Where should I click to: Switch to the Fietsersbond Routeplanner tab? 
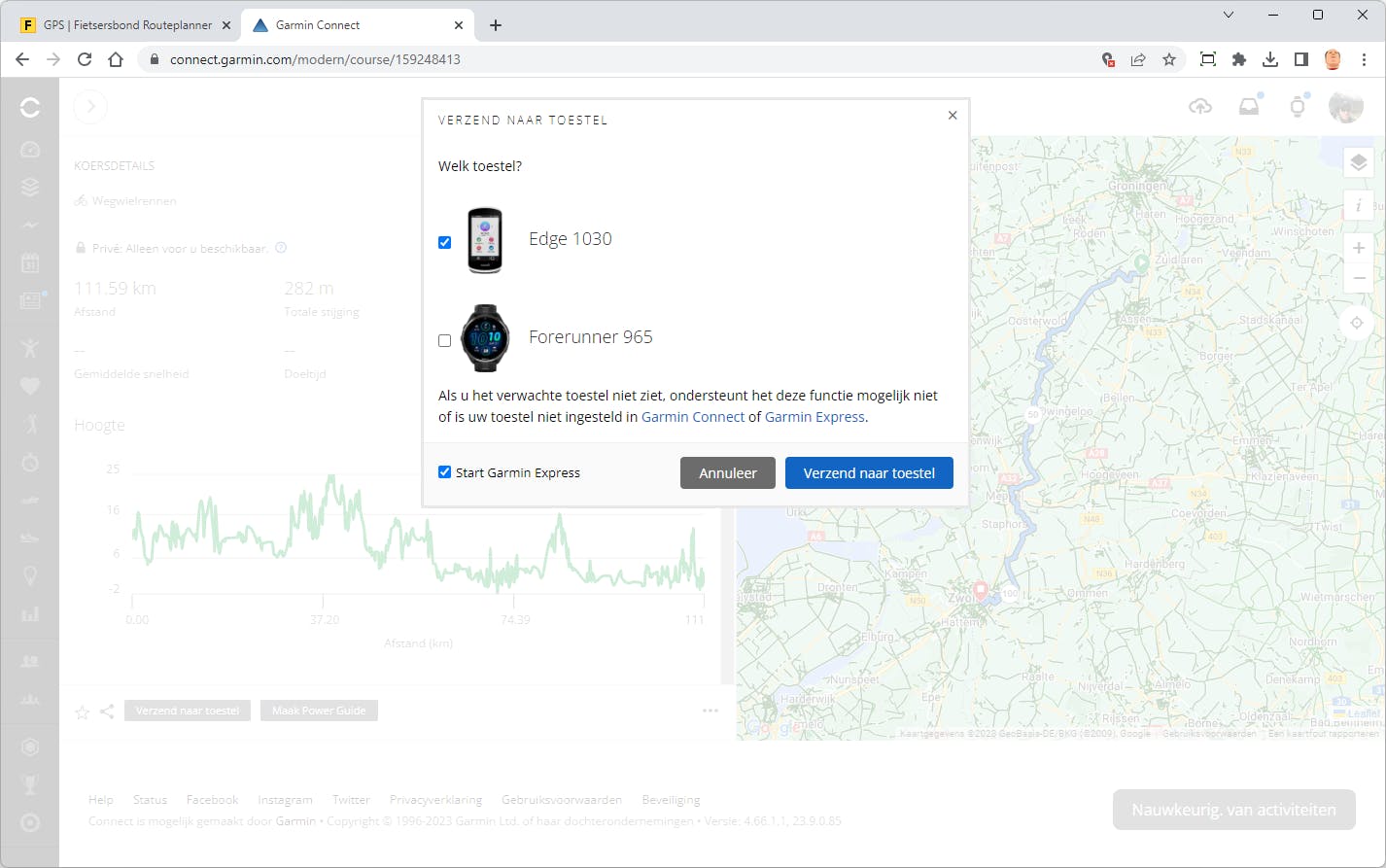click(x=127, y=25)
